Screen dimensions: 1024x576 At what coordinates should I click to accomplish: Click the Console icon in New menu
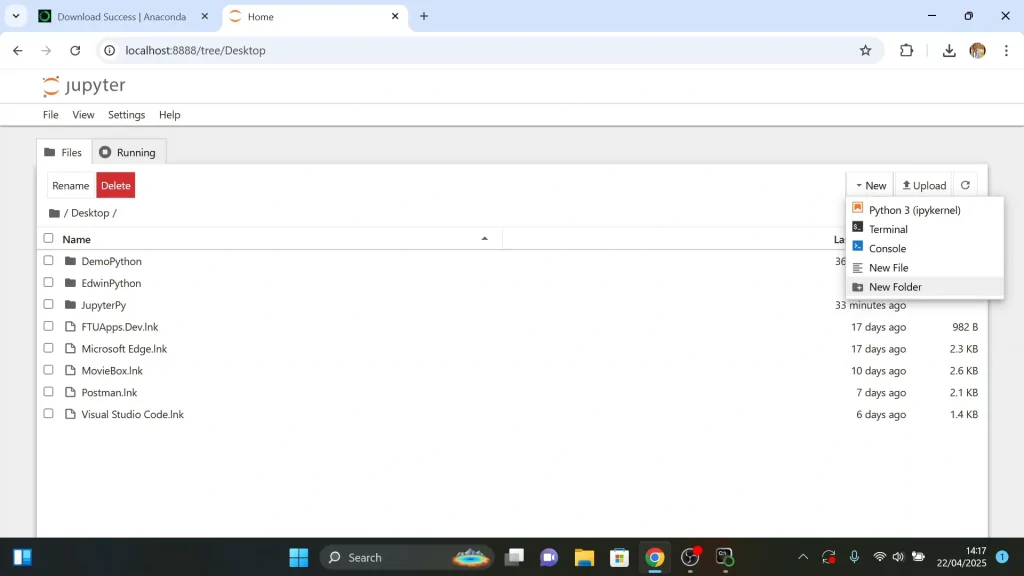pos(857,247)
